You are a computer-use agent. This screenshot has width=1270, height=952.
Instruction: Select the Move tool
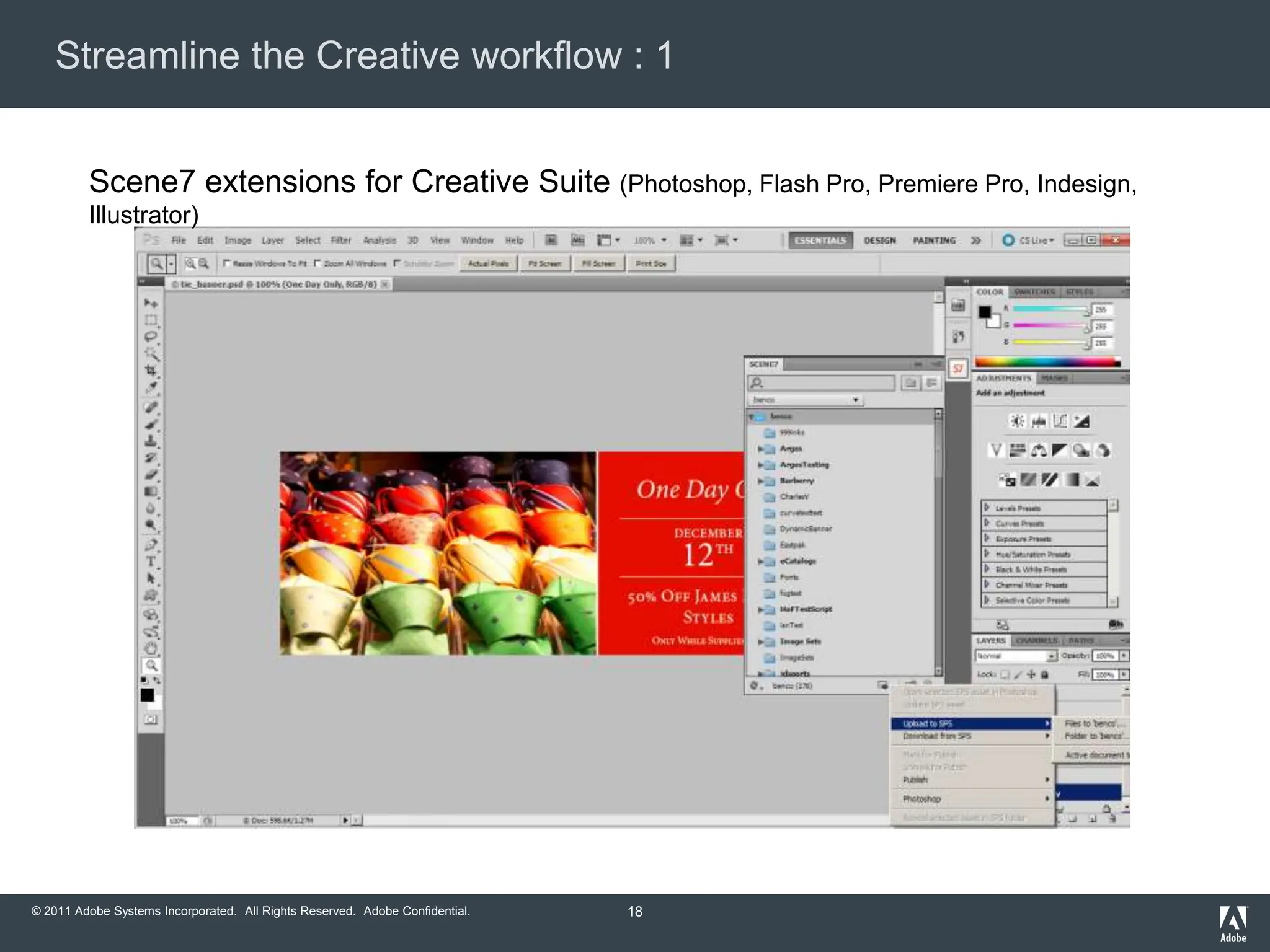click(x=151, y=303)
